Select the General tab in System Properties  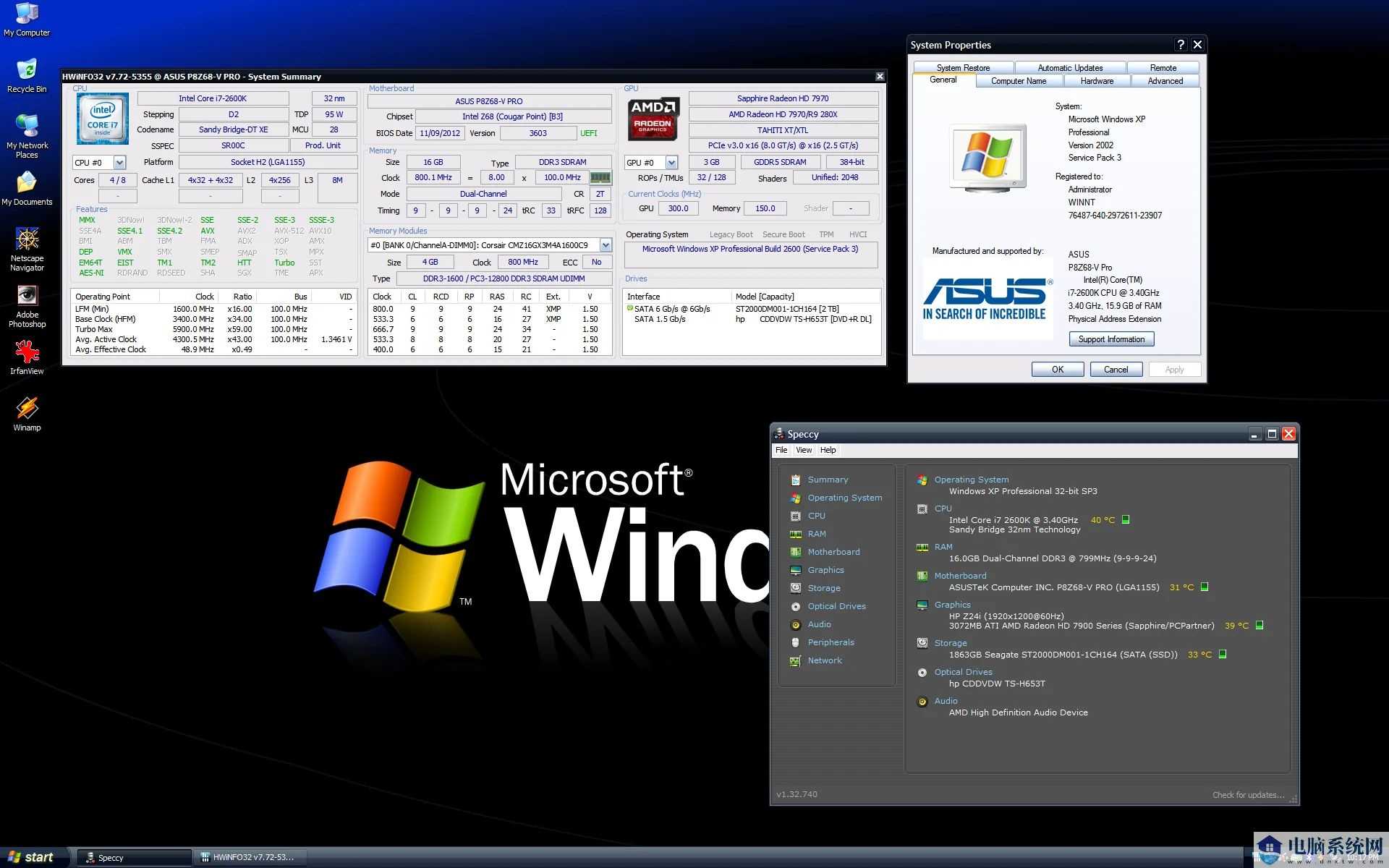click(x=943, y=80)
